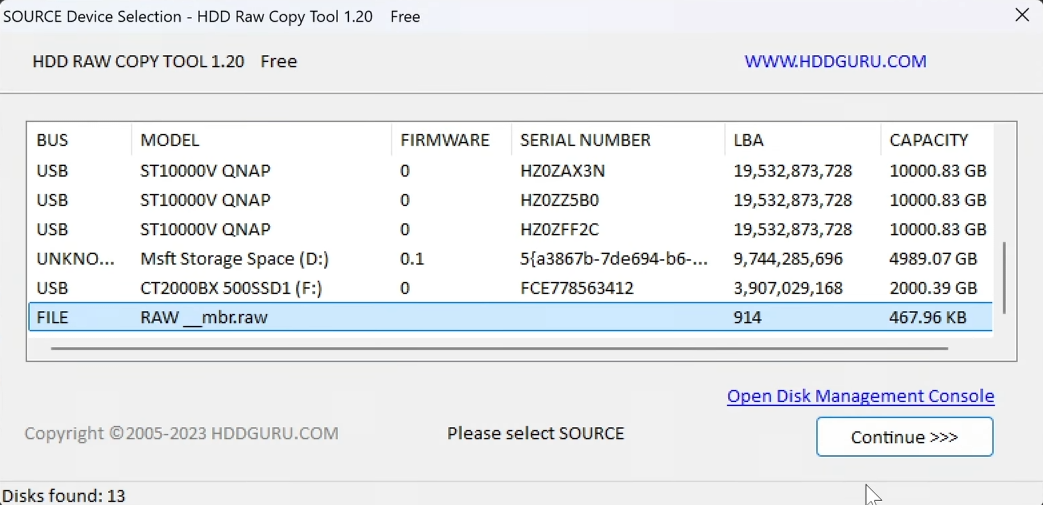1043x505 pixels.
Task: Click the horizontal scrollbar of device list
Action: (499, 347)
